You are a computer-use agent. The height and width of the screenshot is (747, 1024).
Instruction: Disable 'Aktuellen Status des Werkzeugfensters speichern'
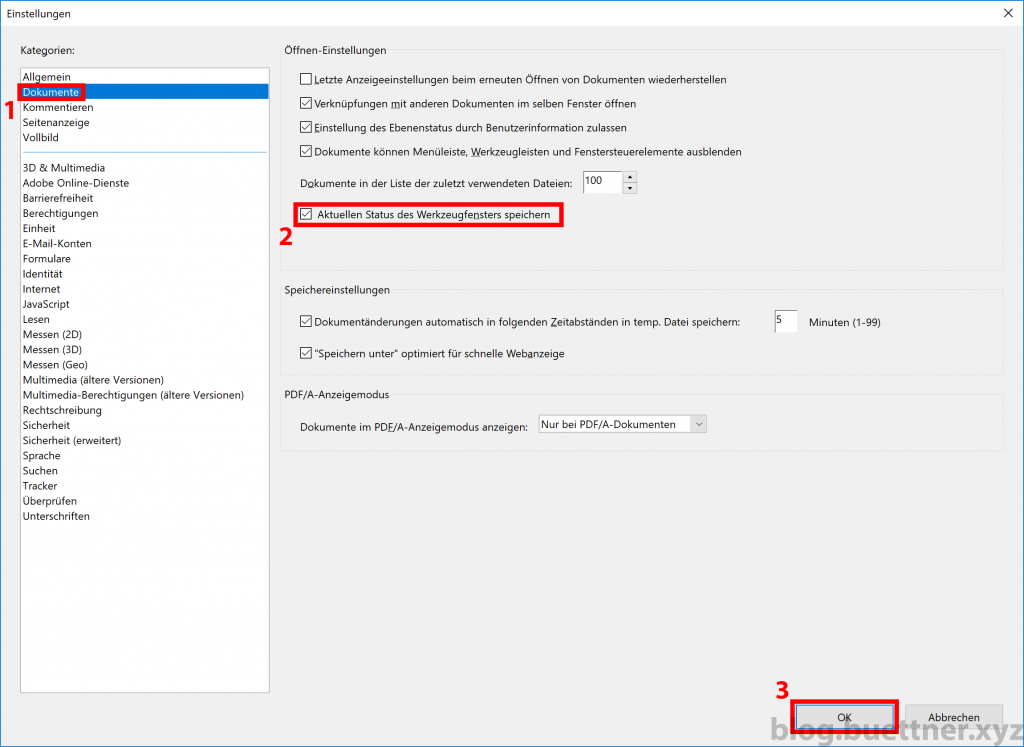(307, 214)
